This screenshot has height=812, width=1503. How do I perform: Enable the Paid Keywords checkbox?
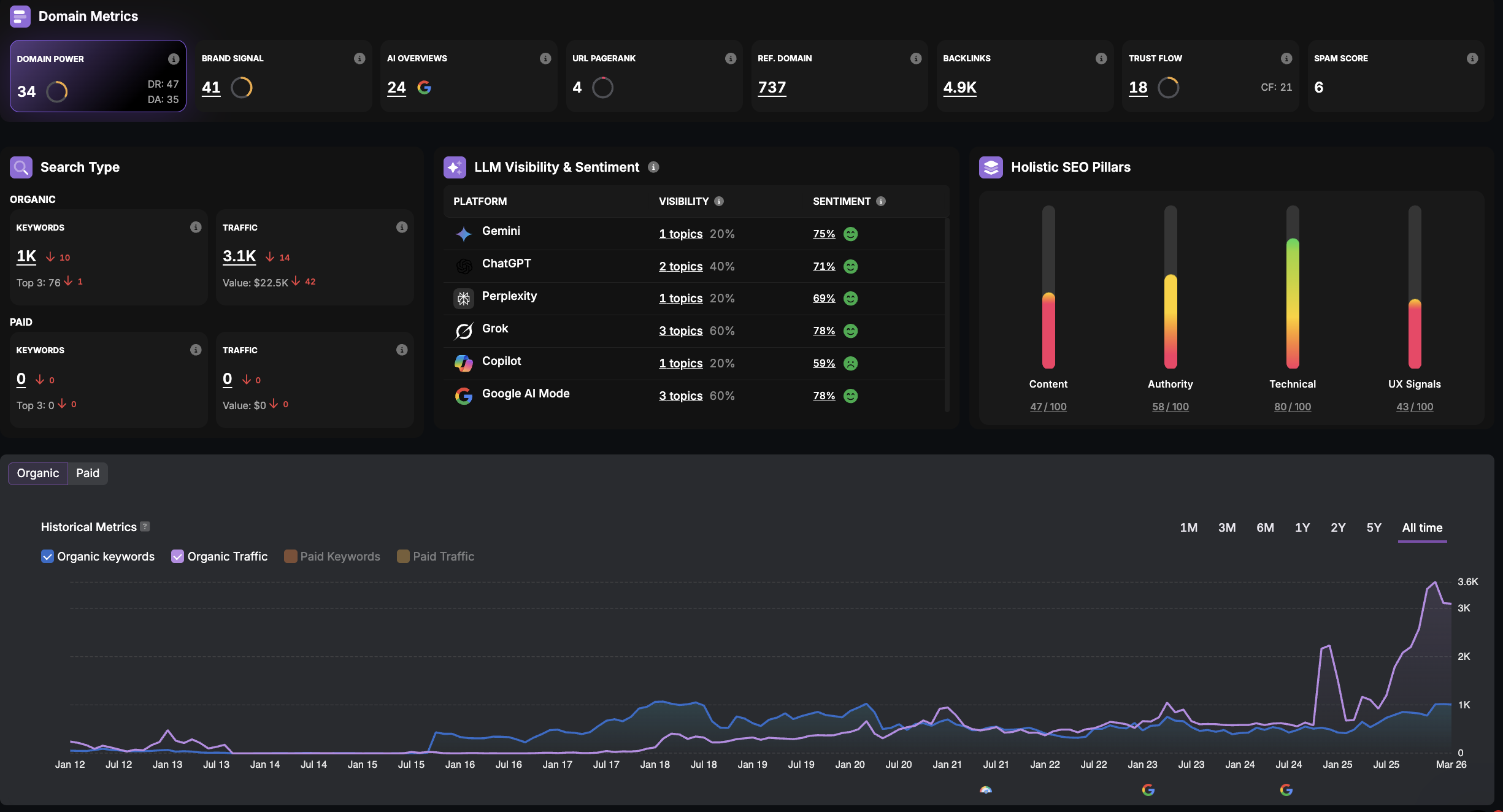click(x=290, y=556)
